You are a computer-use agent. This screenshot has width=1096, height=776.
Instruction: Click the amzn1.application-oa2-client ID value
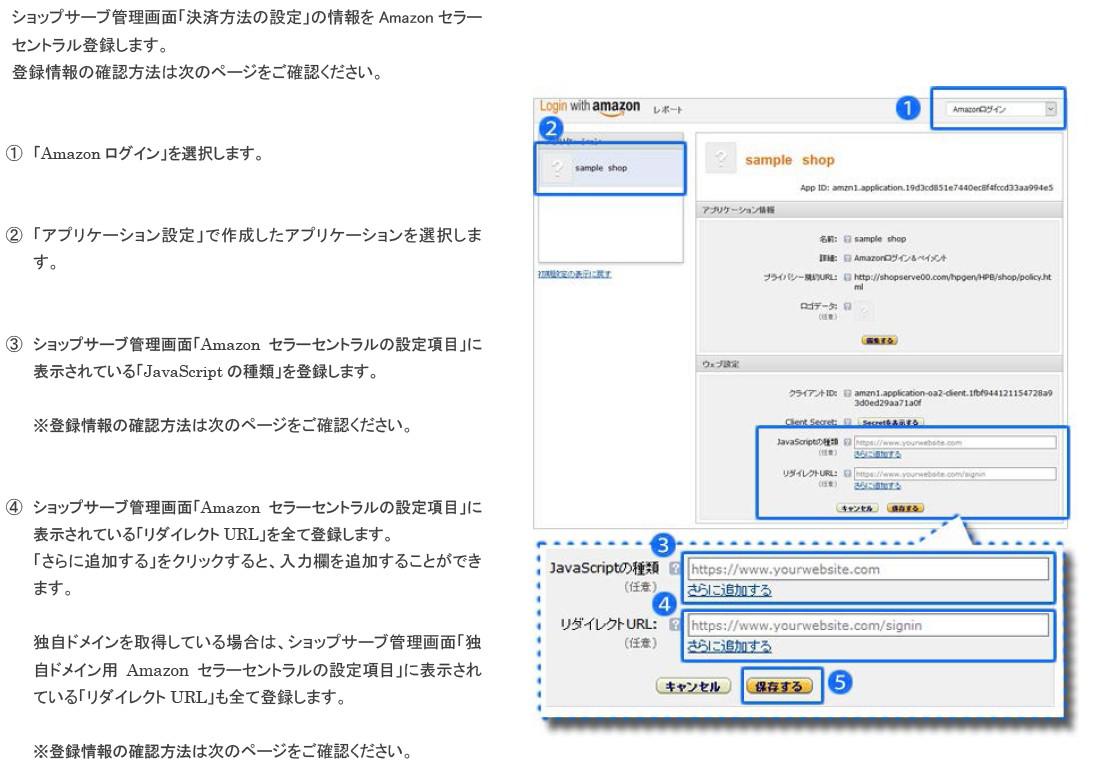click(953, 398)
